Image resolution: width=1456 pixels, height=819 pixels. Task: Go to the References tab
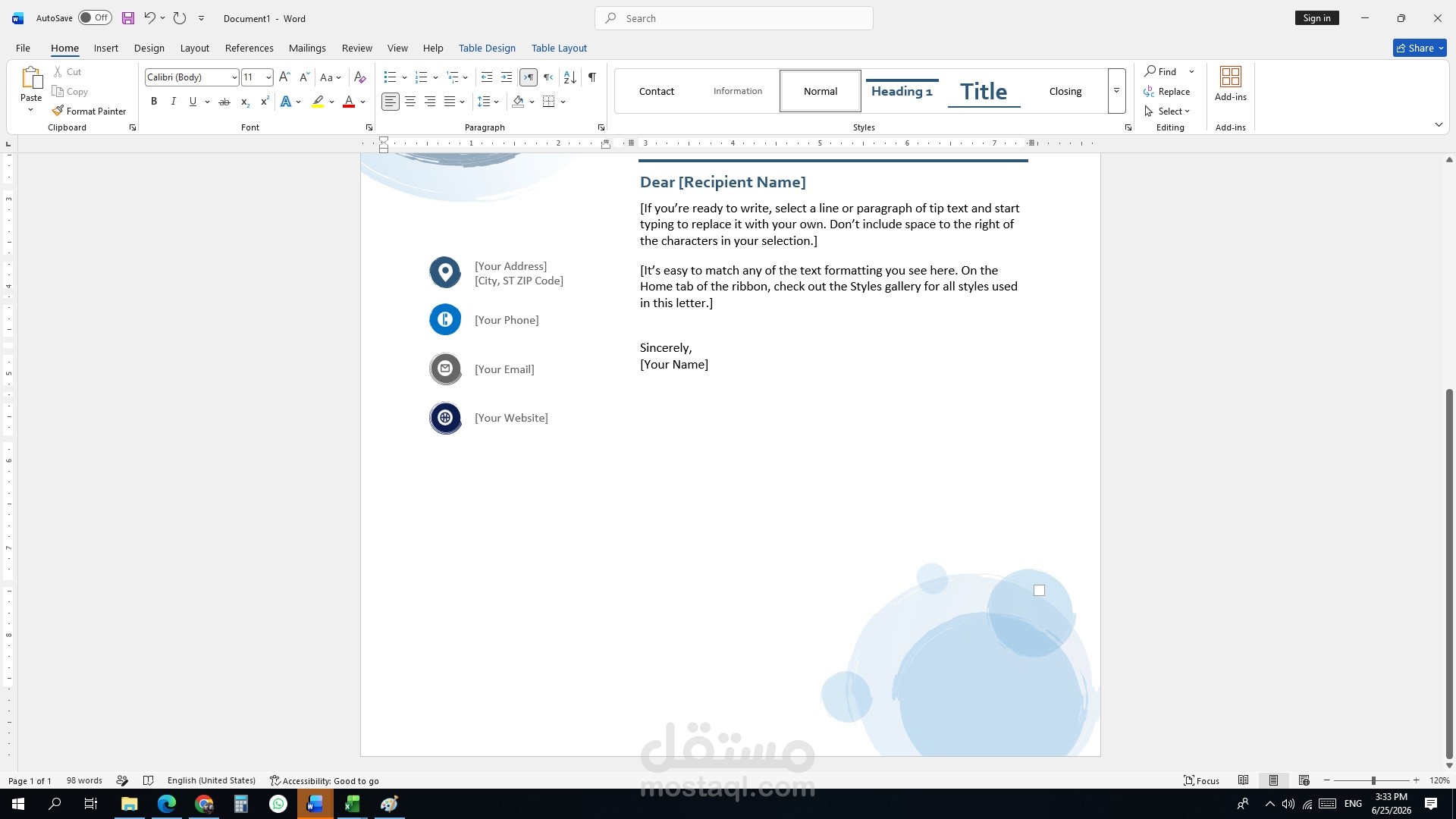tap(249, 48)
